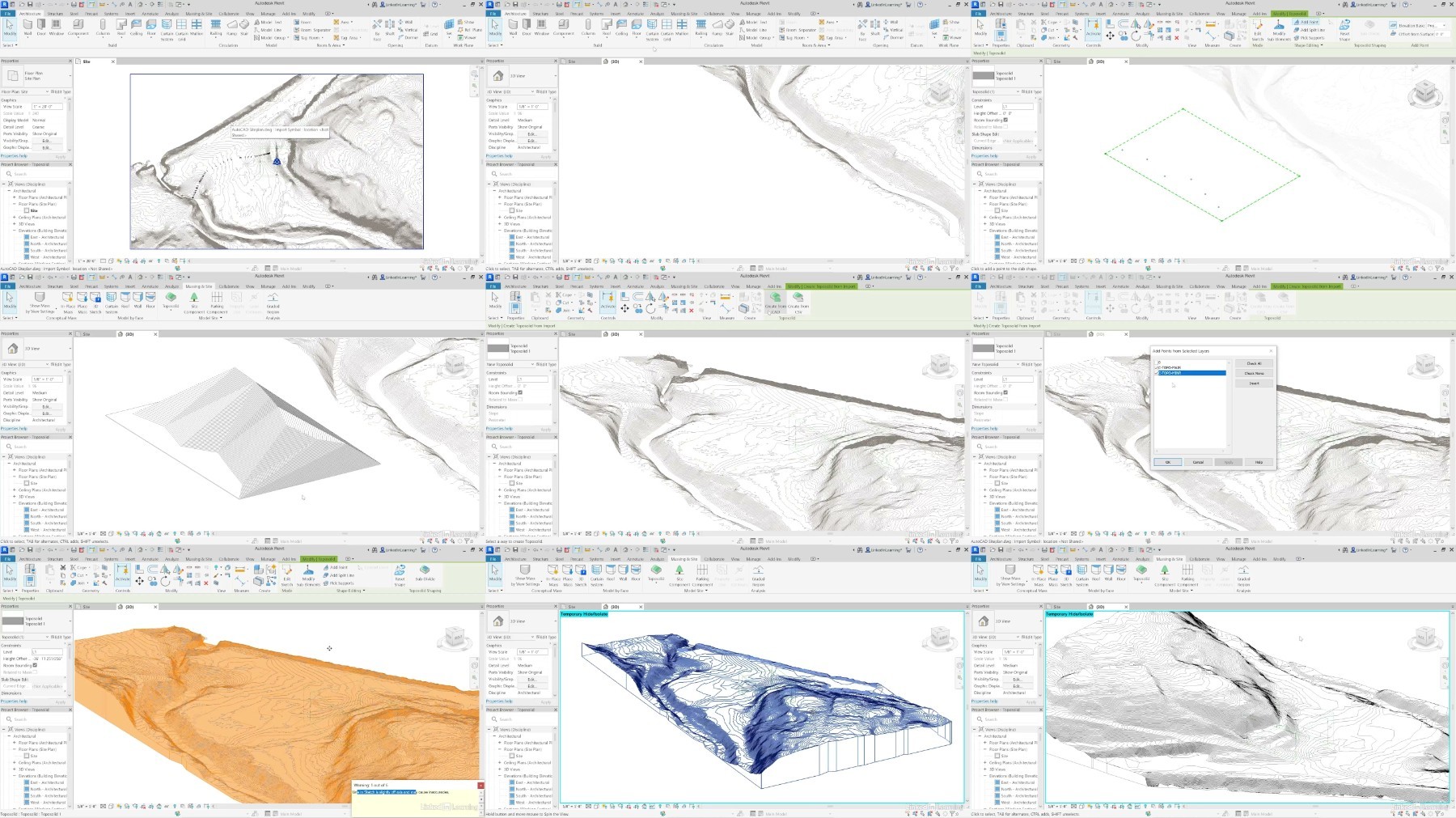Close the warning popup in orange topography window
This screenshot has width=1456, height=818.
480,786
